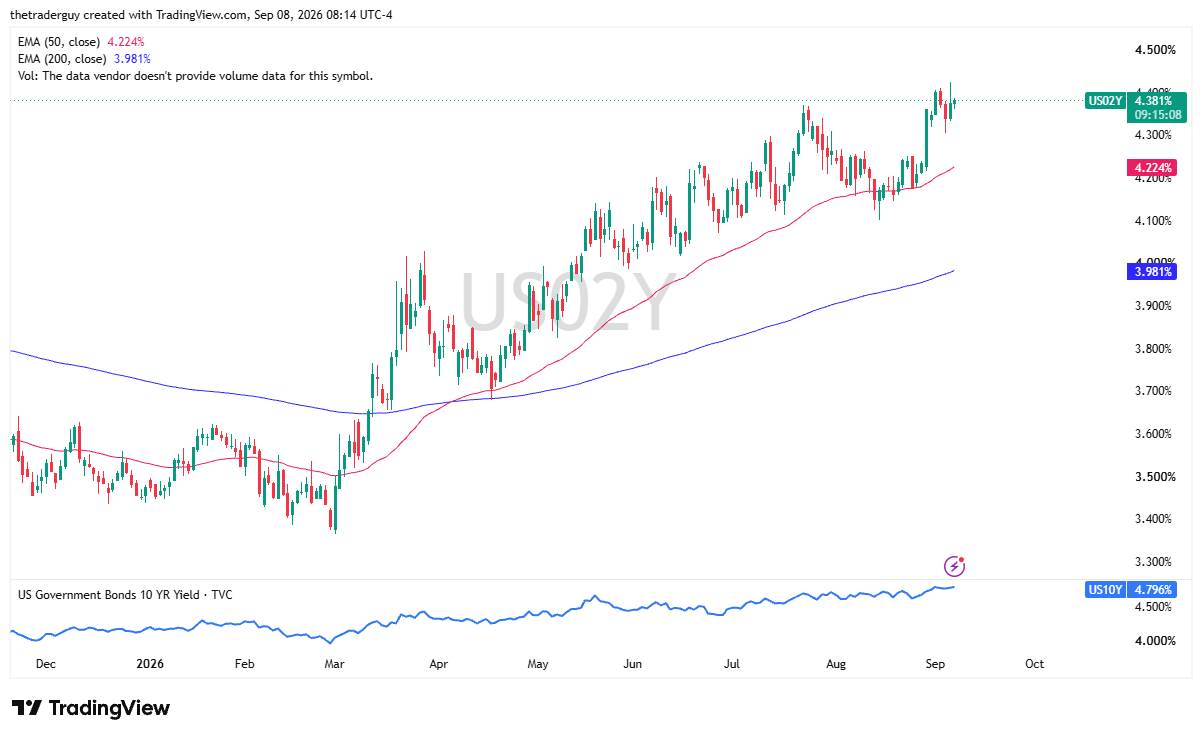Click the TradingView logo at bottom left
The image size is (1202, 738).
point(91,708)
